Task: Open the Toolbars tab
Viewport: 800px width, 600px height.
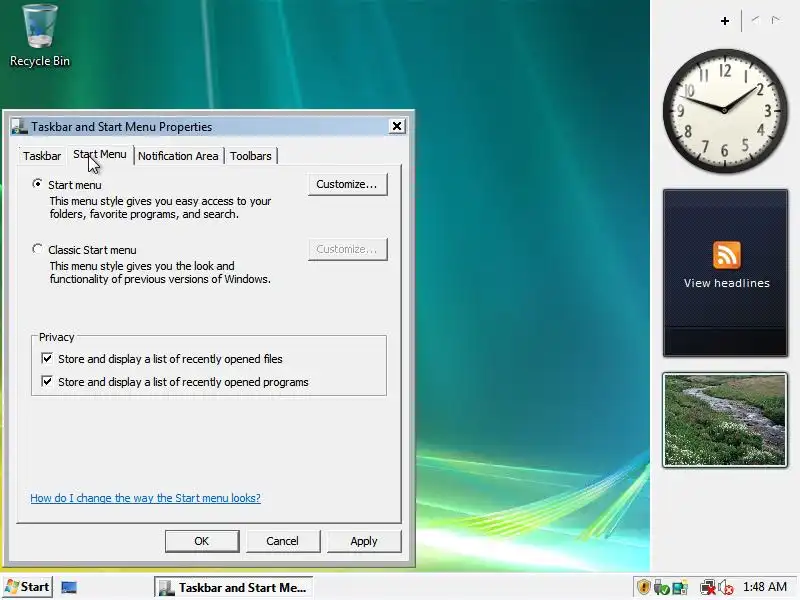Action: 251,156
